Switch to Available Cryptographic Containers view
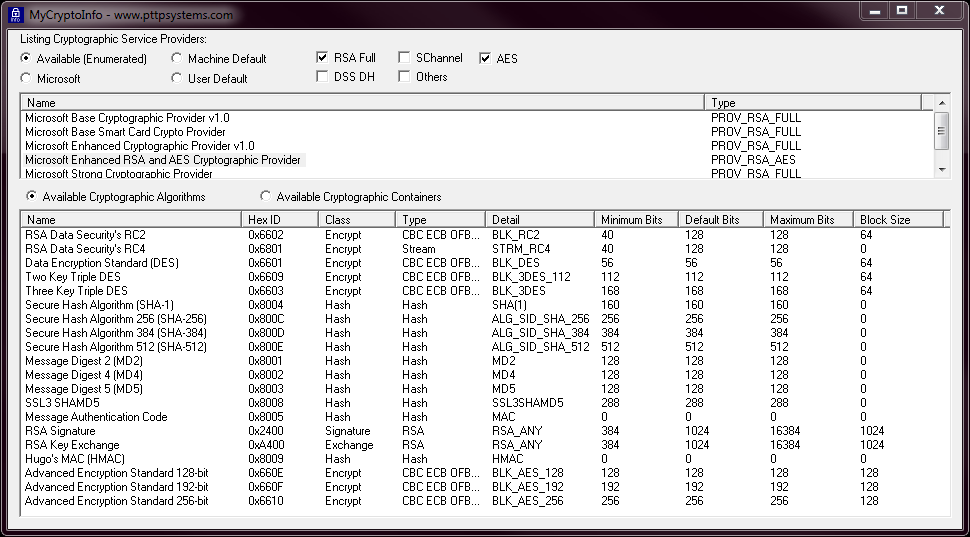This screenshot has height=537, width=970. pyautogui.click(x=266, y=197)
